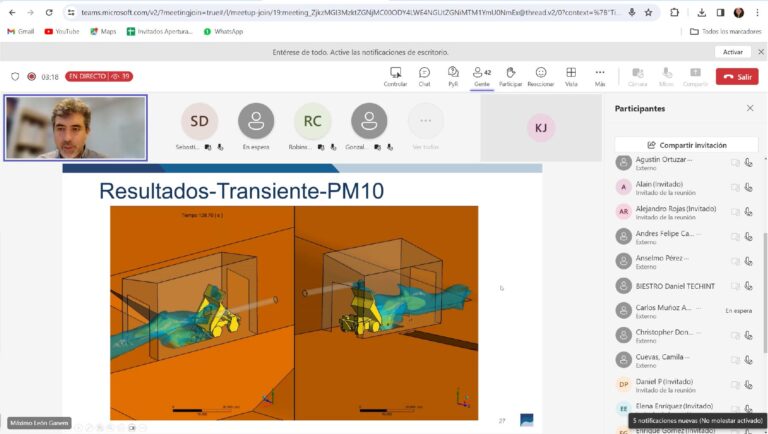The image size is (768, 434).
Task: Open Gmail bookmark
Action: [21, 31]
